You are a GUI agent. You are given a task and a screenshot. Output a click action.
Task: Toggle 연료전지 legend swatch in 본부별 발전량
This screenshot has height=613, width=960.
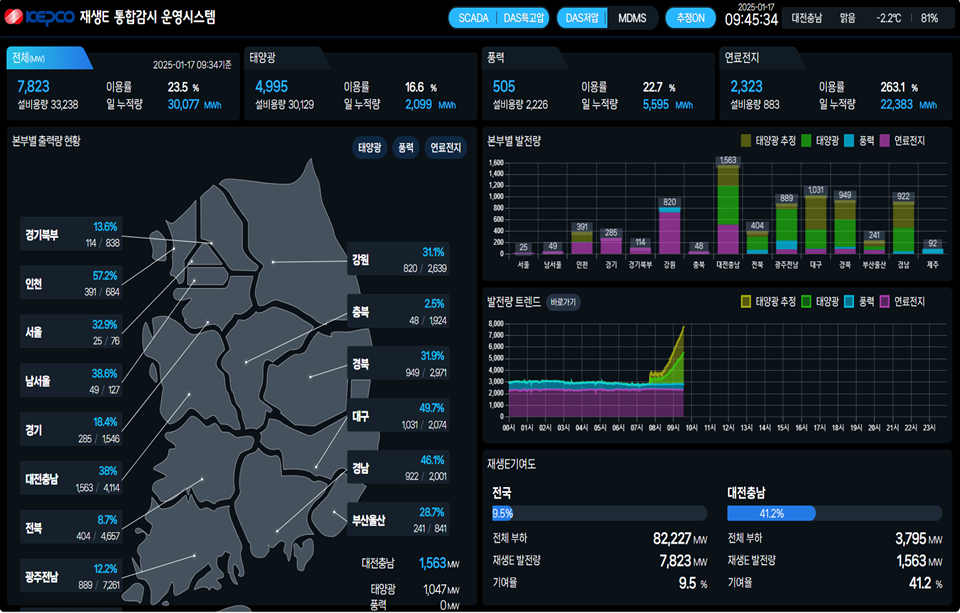885,141
